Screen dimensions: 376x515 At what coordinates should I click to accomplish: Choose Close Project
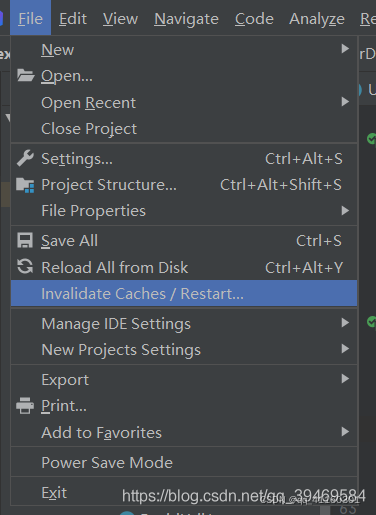coord(184,129)
